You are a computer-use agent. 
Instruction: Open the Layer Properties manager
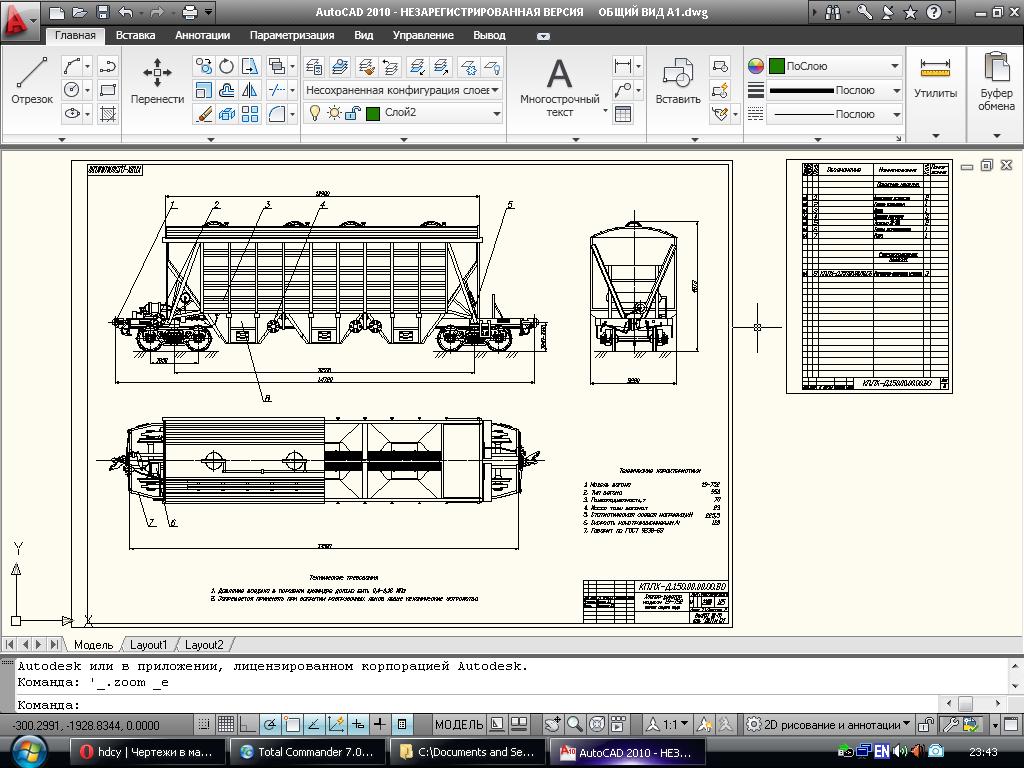click(314, 66)
